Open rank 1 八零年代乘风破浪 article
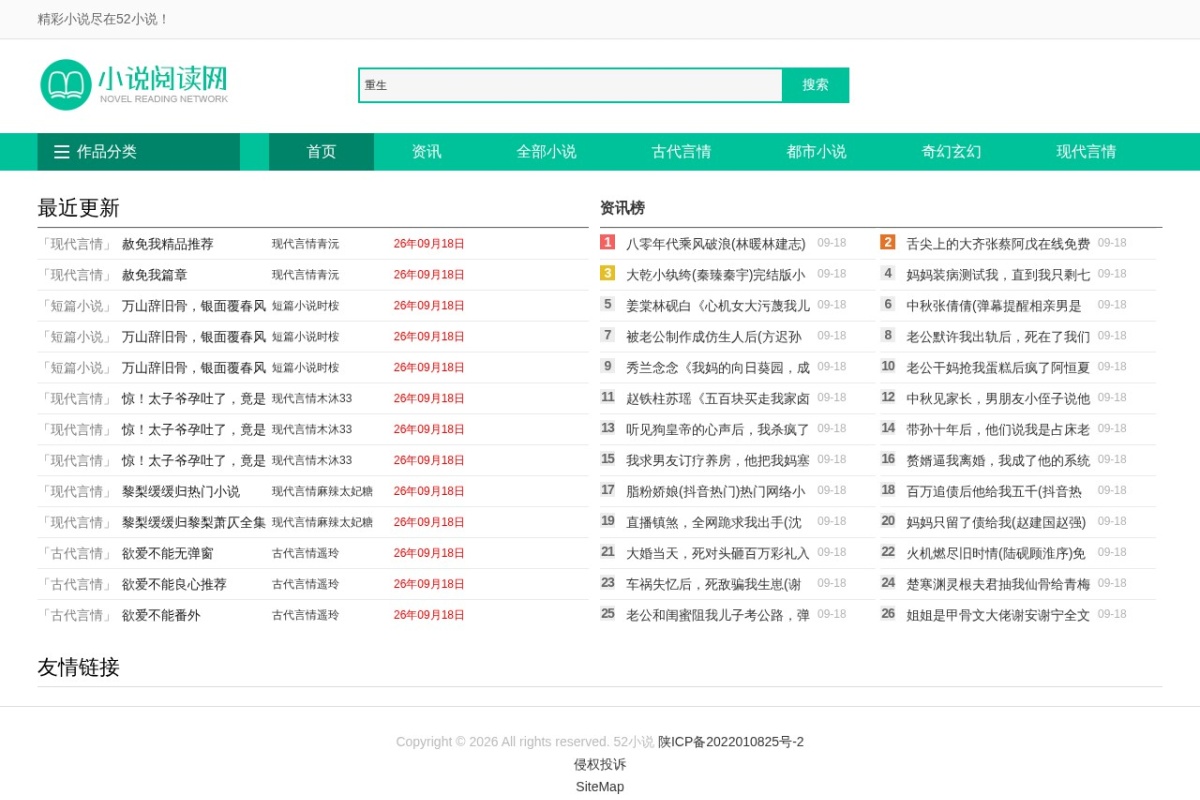The width and height of the screenshot is (1200, 800). pos(715,244)
